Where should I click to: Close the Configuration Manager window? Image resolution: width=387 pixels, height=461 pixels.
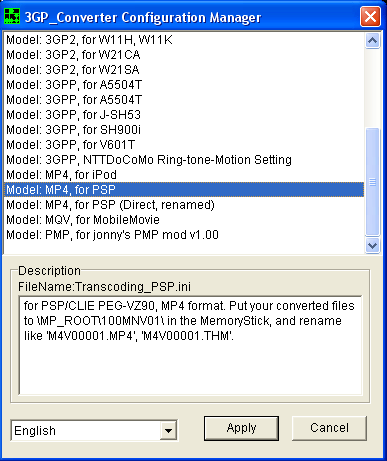pos(370,16)
